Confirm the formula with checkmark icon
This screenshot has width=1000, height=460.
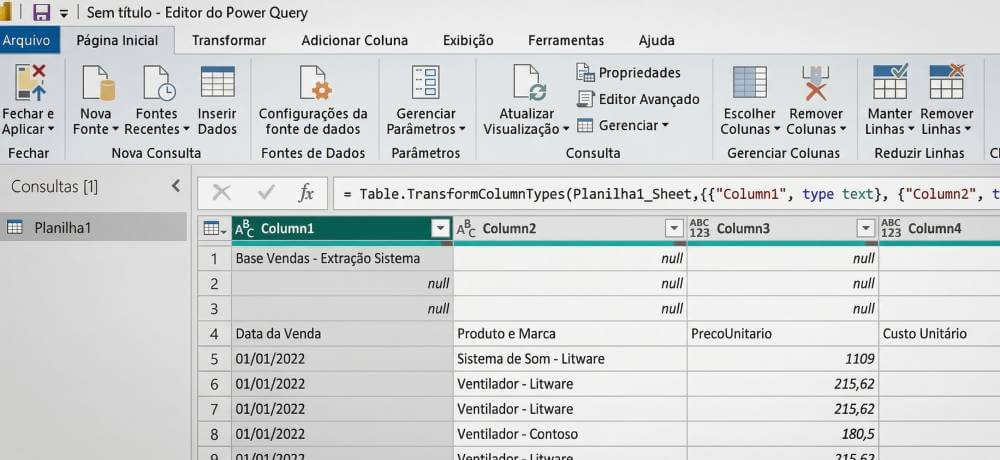(265, 193)
